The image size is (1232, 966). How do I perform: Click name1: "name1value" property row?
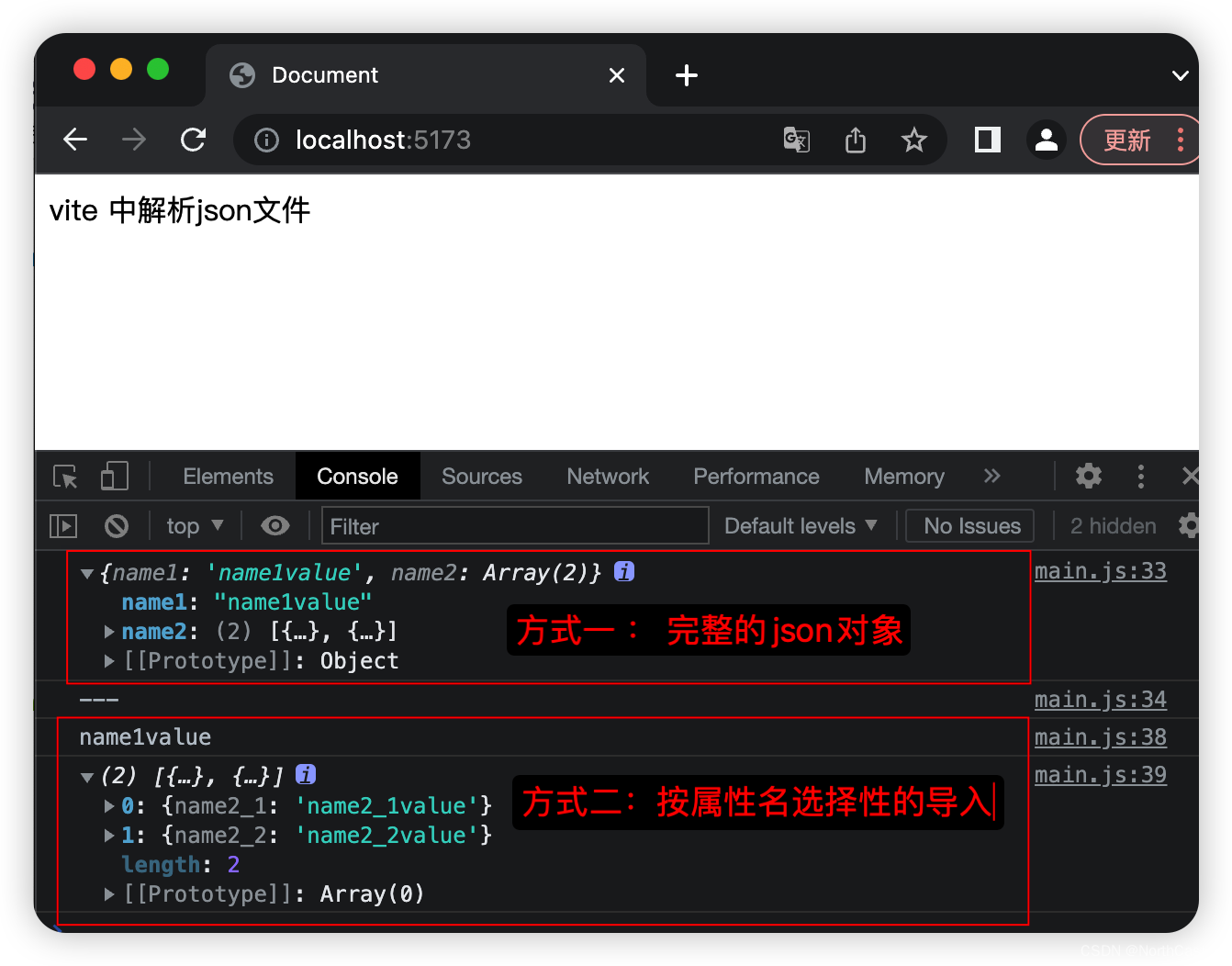point(247,602)
